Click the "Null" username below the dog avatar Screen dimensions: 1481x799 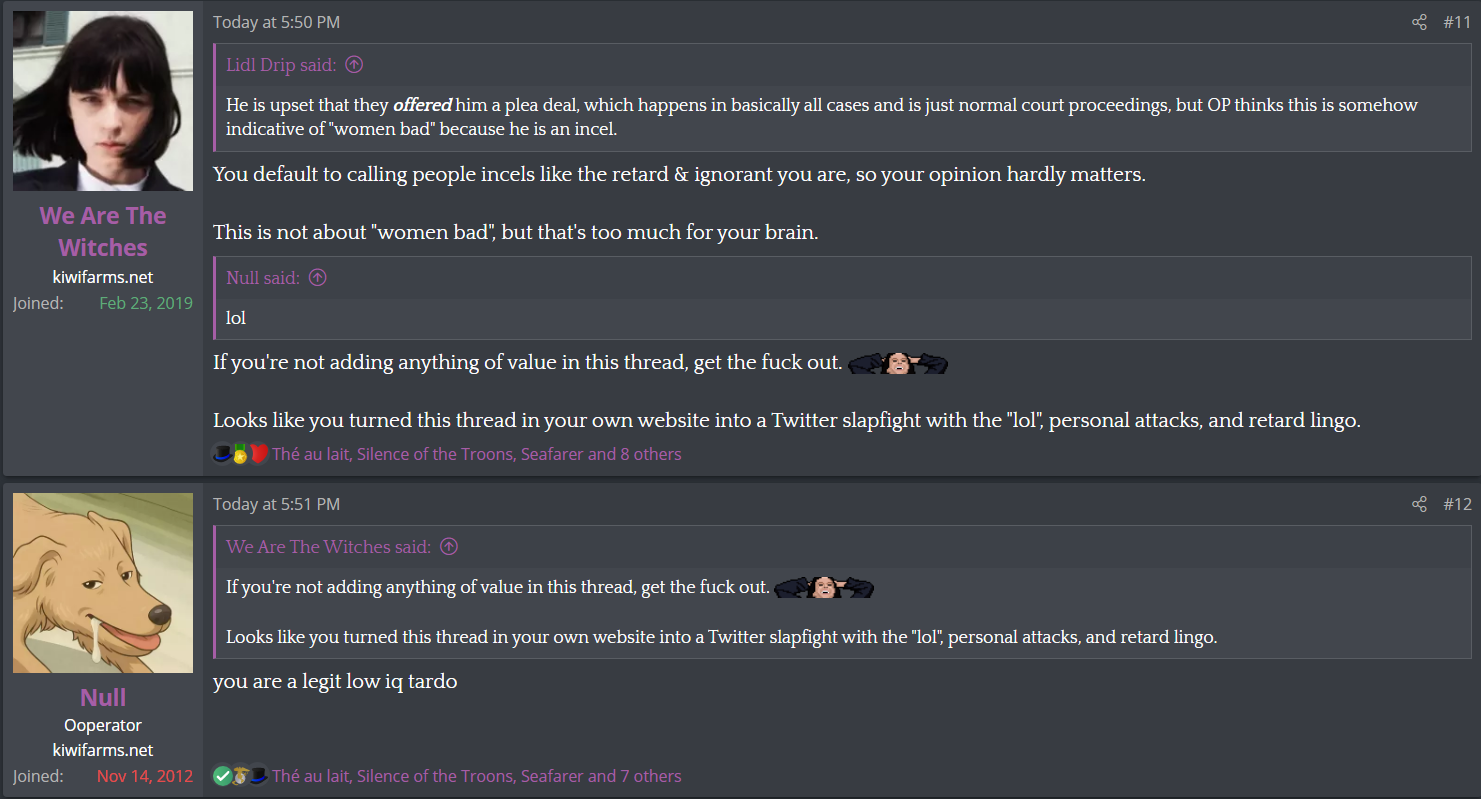pyautogui.click(x=103, y=697)
